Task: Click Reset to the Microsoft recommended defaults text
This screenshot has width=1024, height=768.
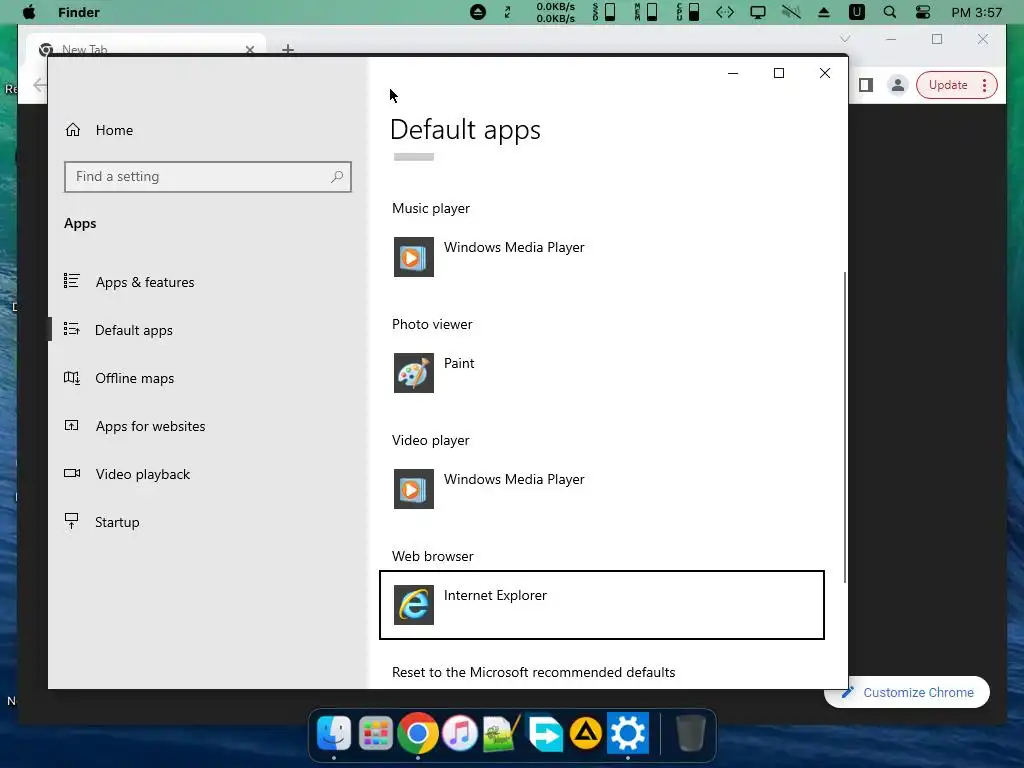Action: tap(534, 673)
